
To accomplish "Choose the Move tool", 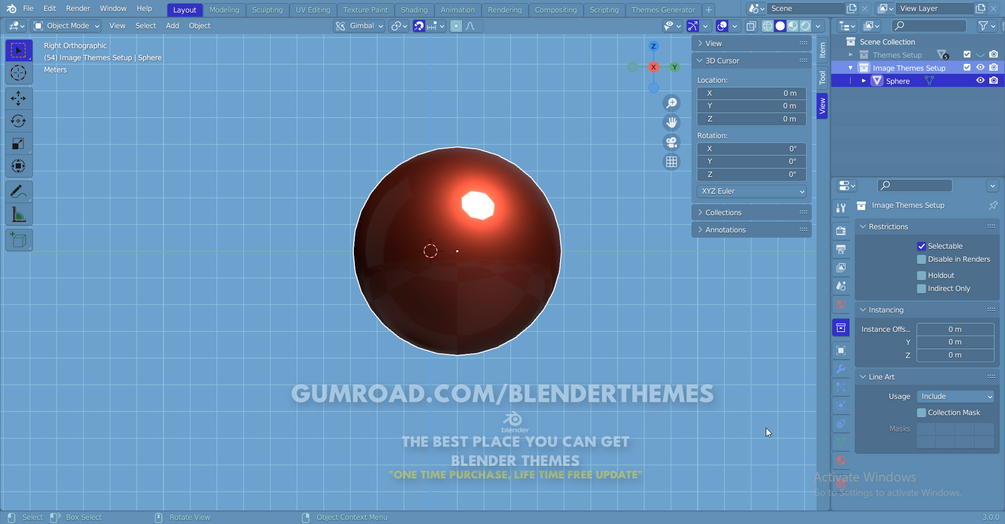I will [19, 98].
